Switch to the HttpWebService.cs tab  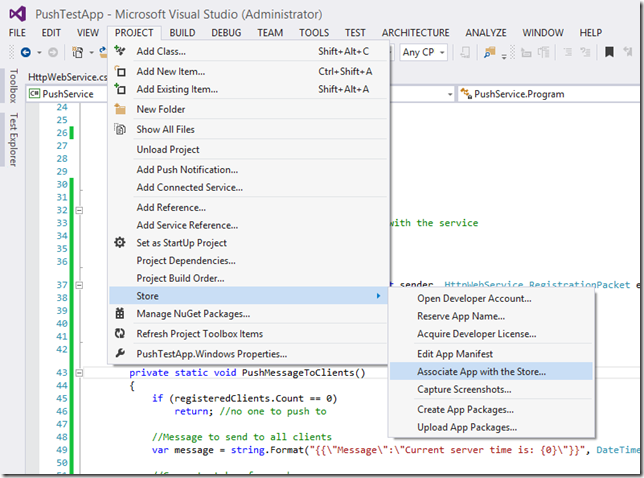[67, 77]
